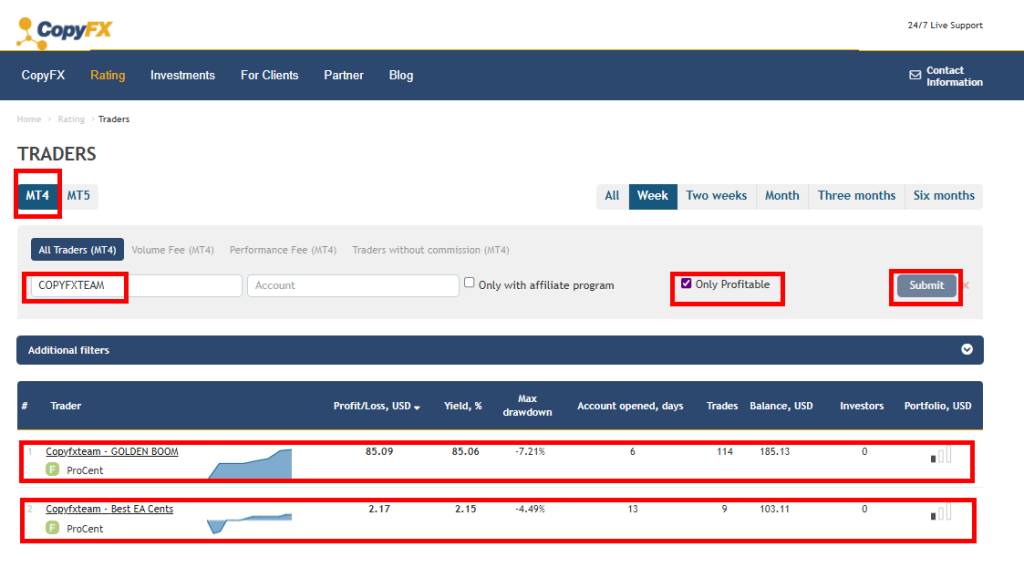Enable Only with affiliate program checkbox
Screen dimensions: 1024x578
469,282
